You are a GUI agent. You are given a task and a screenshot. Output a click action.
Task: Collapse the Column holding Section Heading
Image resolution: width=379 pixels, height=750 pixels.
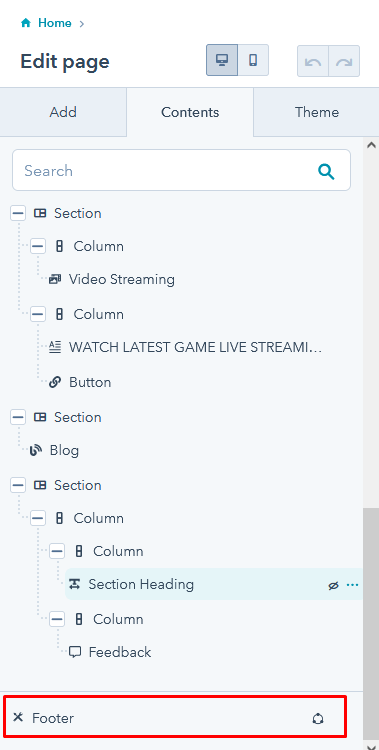[x=57, y=551]
